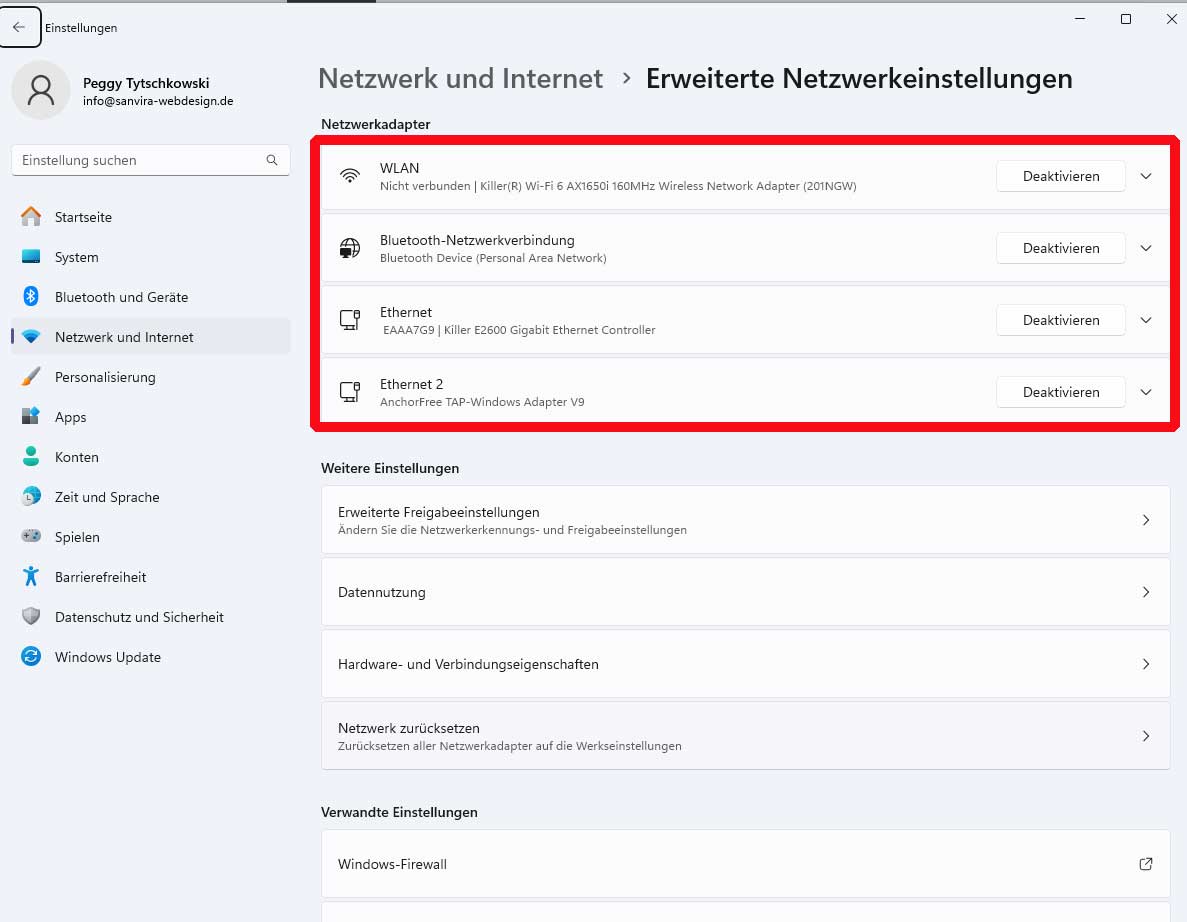Click Bluetooth Device (Personal Area Network) text
The width and height of the screenshot is (1187, 922).
493,257
